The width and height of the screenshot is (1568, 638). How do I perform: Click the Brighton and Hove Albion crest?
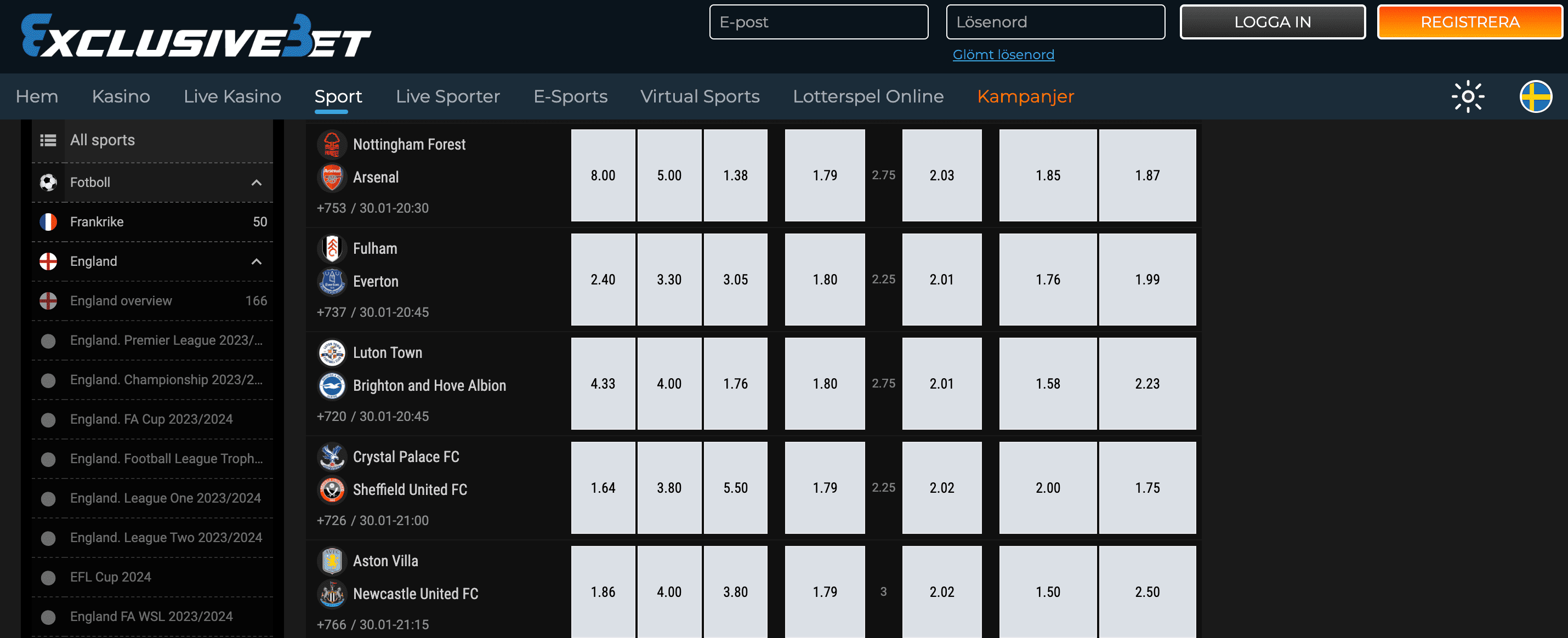point(332,385)
